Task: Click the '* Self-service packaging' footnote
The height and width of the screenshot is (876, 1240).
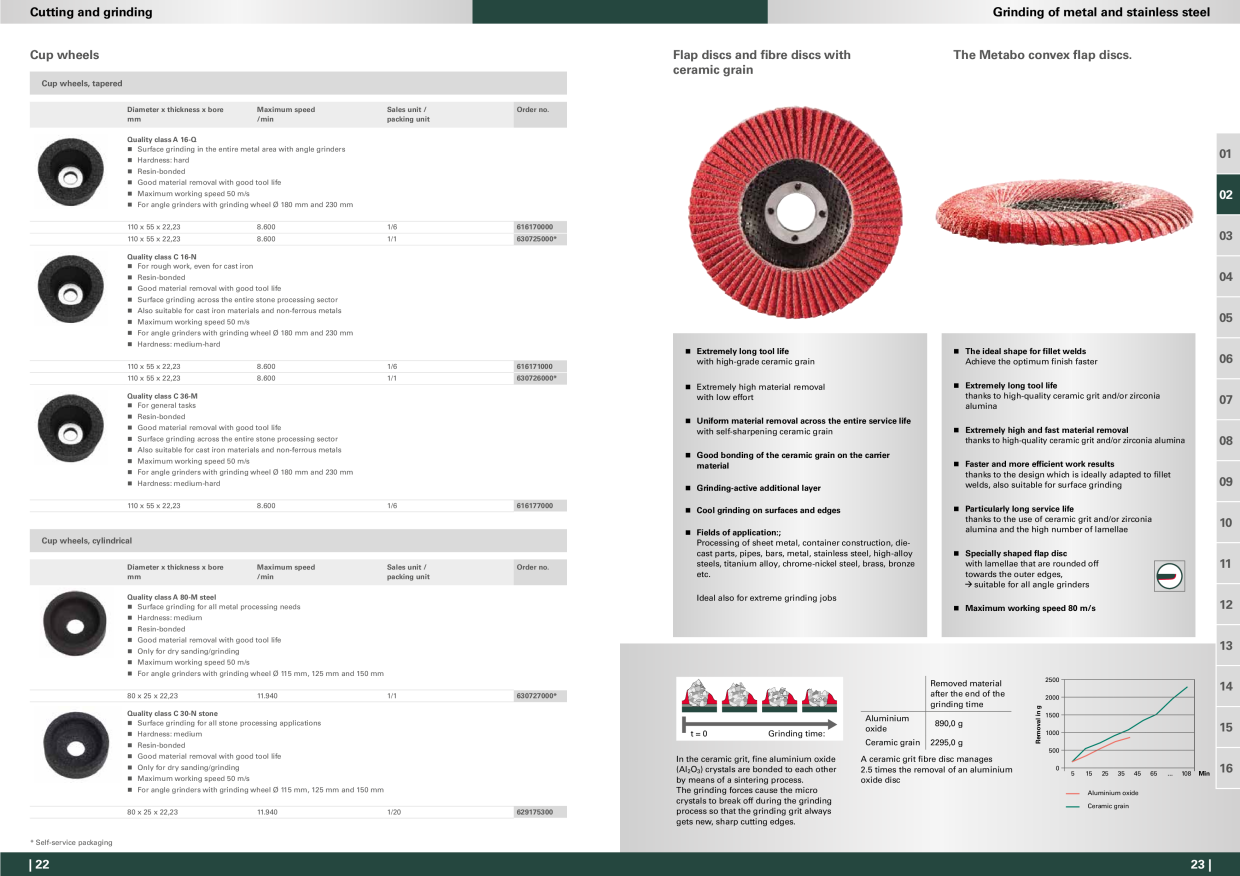Action: point(71,842)
